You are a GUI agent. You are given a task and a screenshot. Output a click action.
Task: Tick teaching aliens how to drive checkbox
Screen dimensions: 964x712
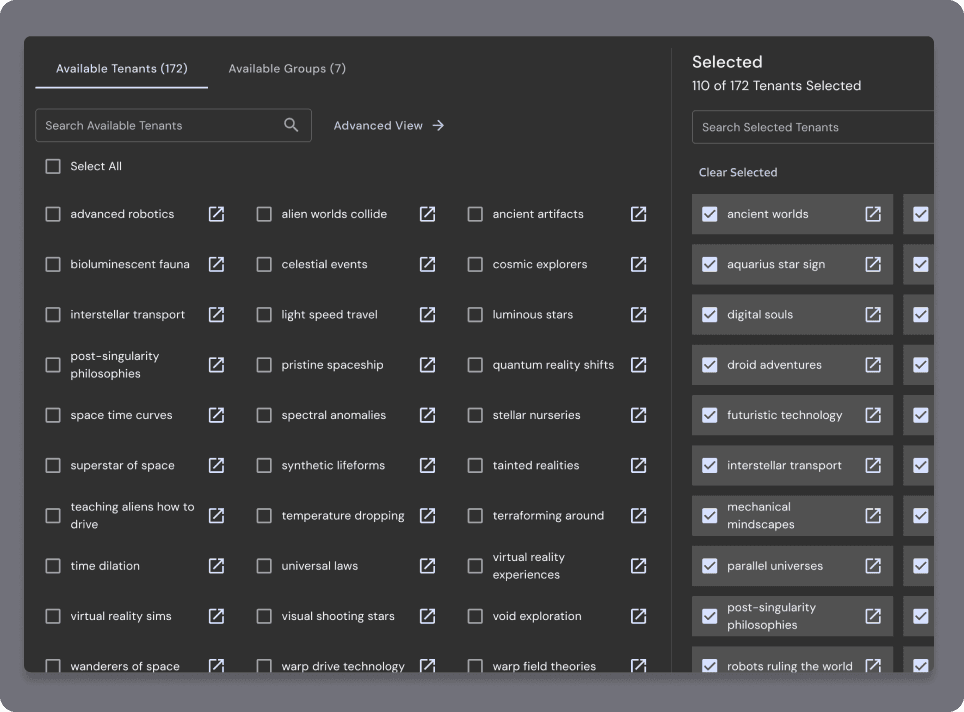(53, 515)
